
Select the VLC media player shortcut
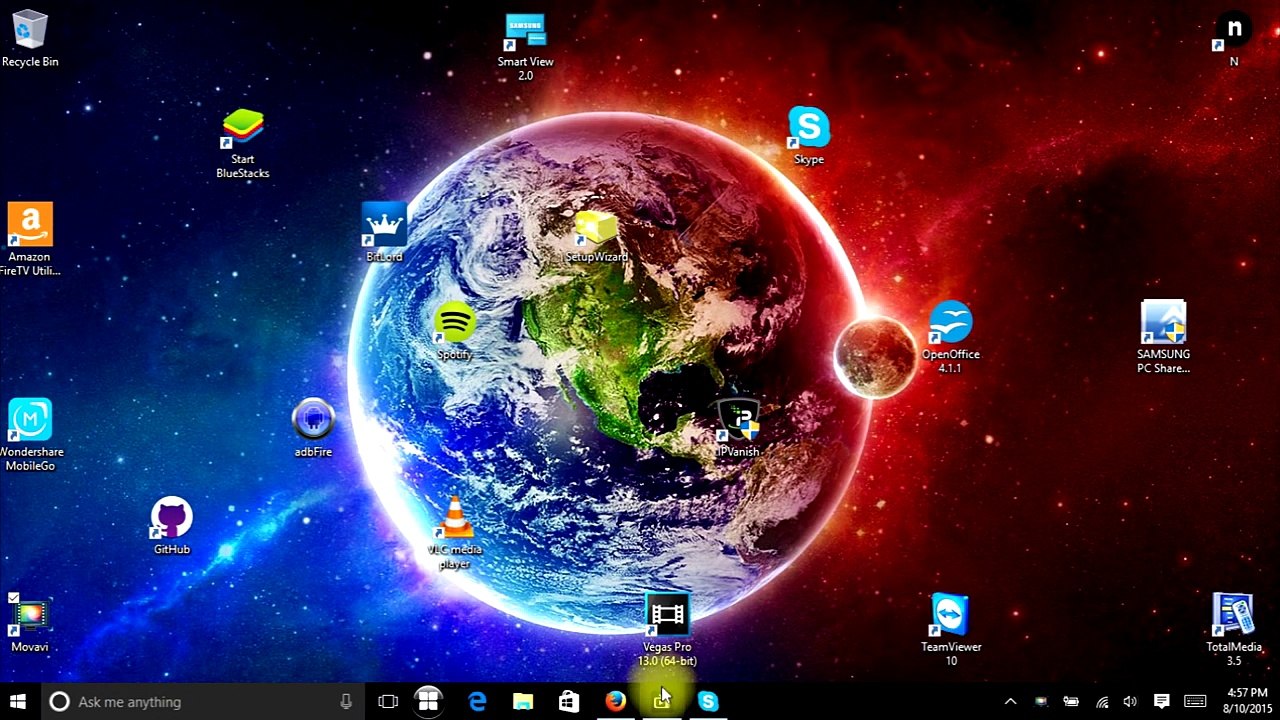[455, 533]
